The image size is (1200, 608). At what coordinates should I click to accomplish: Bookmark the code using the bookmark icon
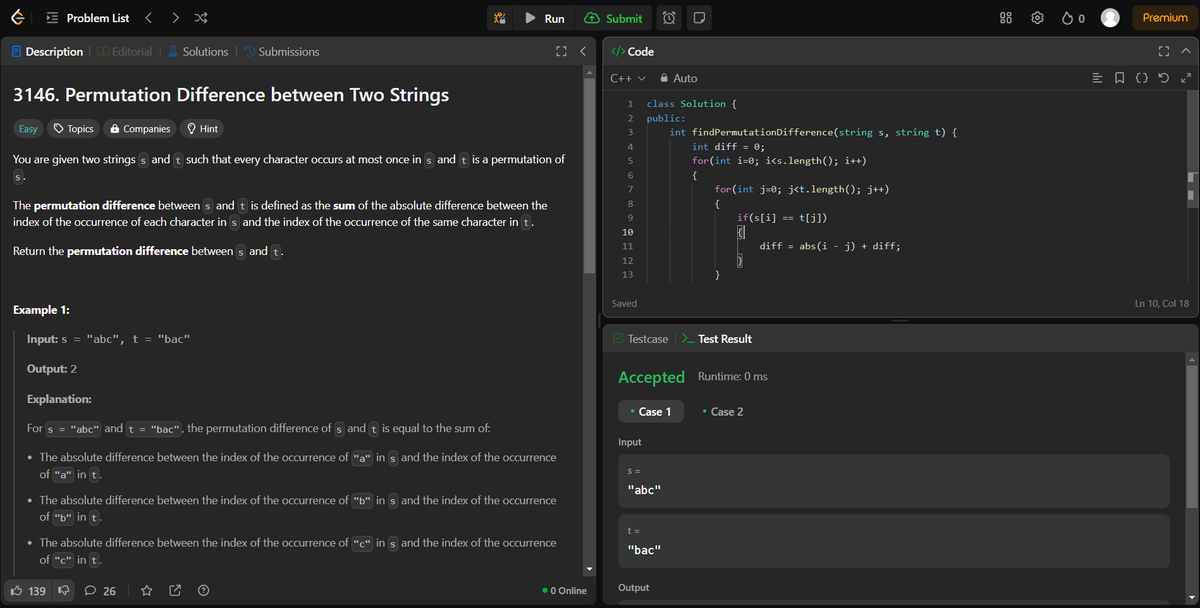tap(1120, 77)
